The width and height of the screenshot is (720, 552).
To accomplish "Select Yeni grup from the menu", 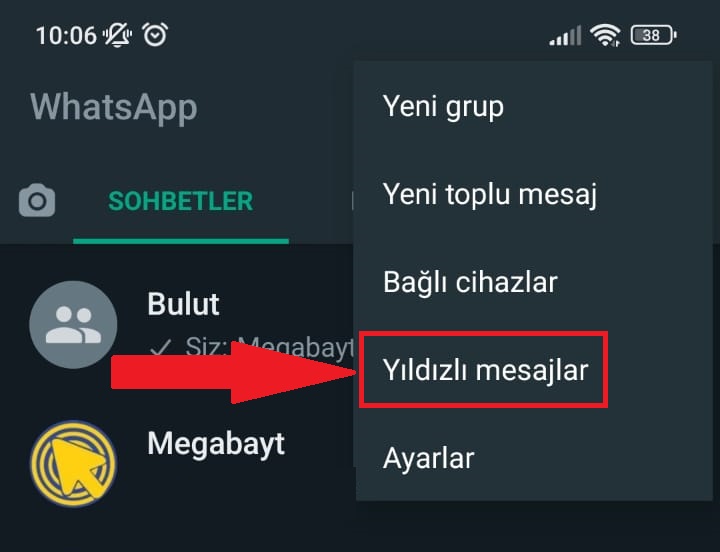I will (x=534, y=106).
